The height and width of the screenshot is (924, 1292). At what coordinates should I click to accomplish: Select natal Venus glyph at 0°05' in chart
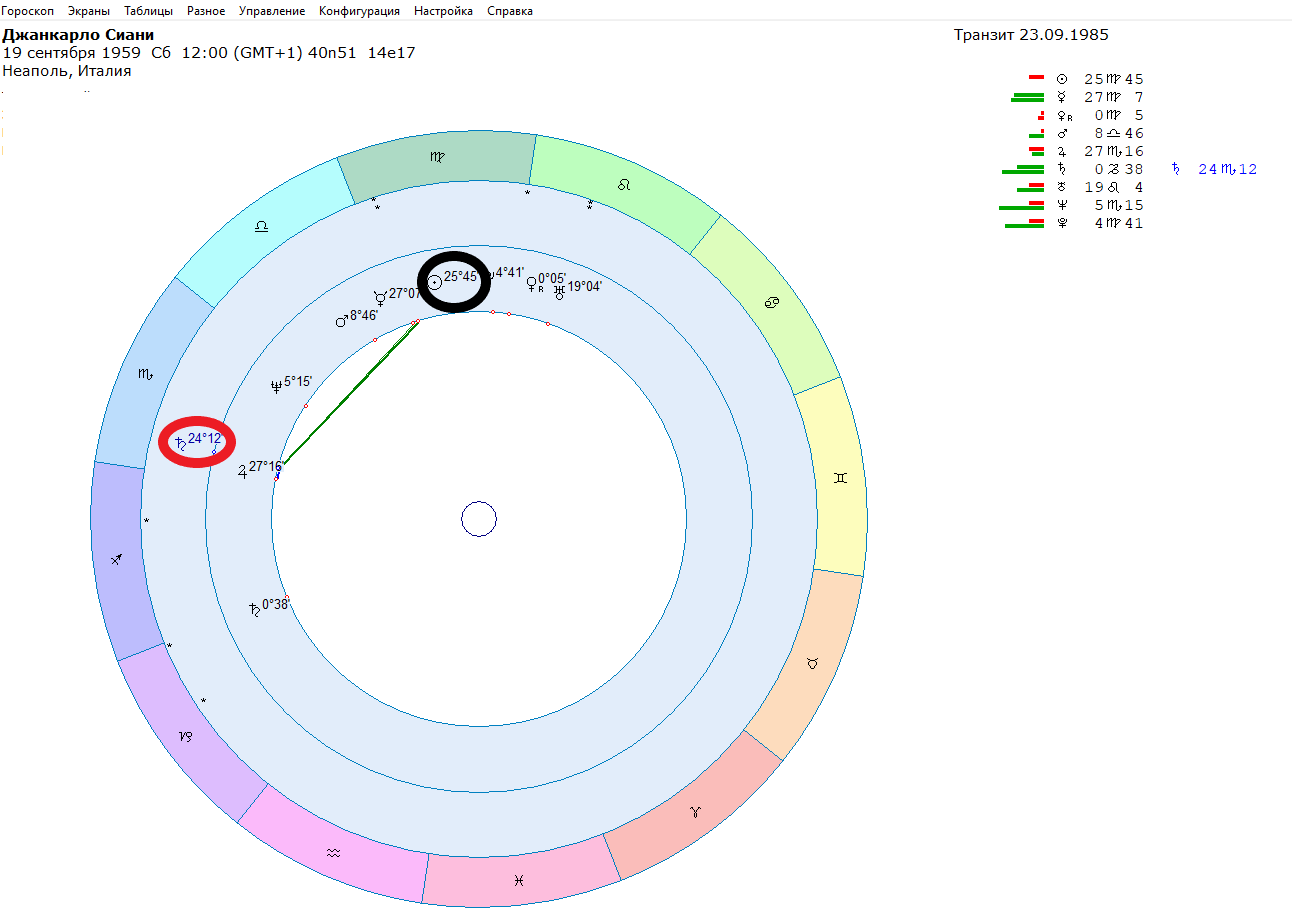click(532, 285)
